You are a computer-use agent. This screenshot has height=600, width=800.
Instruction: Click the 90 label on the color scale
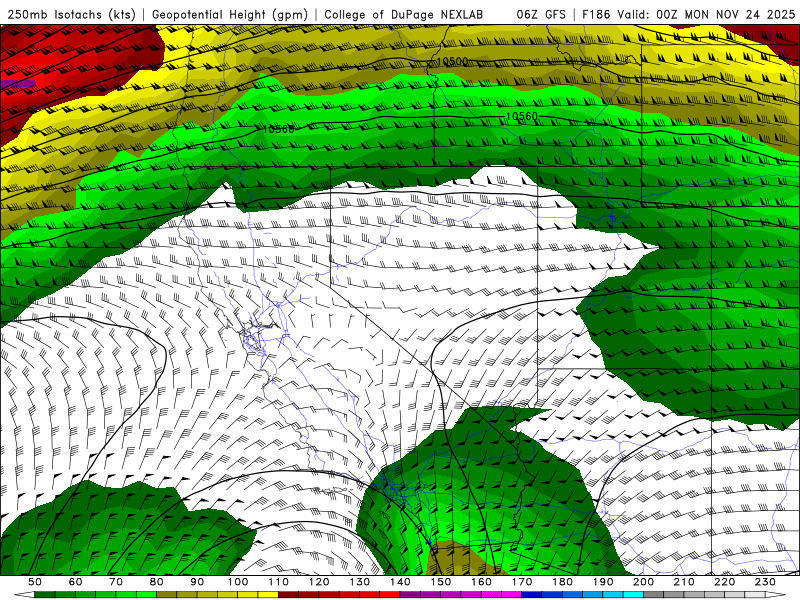point(197,582)
